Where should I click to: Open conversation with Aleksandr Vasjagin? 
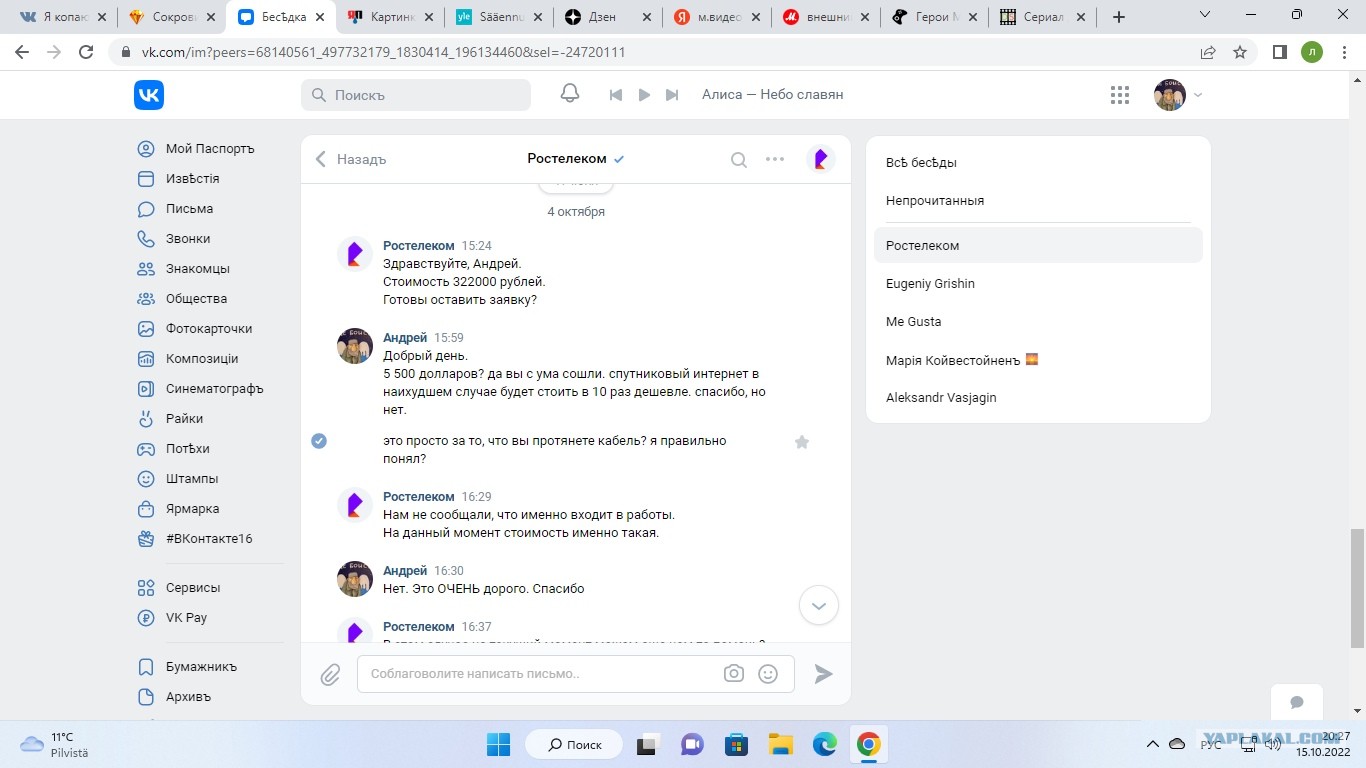[1038, 398]
